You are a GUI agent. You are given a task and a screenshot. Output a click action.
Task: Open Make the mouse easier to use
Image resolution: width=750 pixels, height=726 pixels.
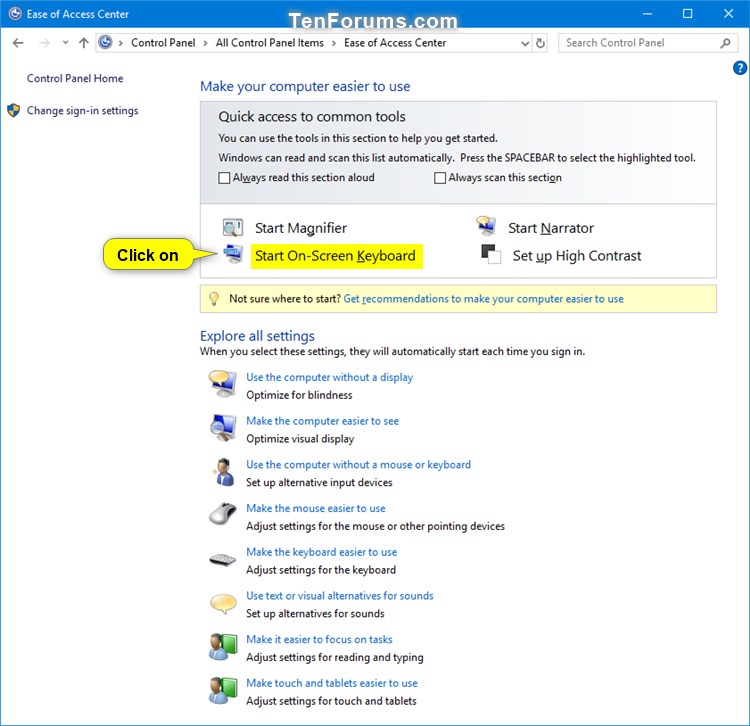coord(316,508)
